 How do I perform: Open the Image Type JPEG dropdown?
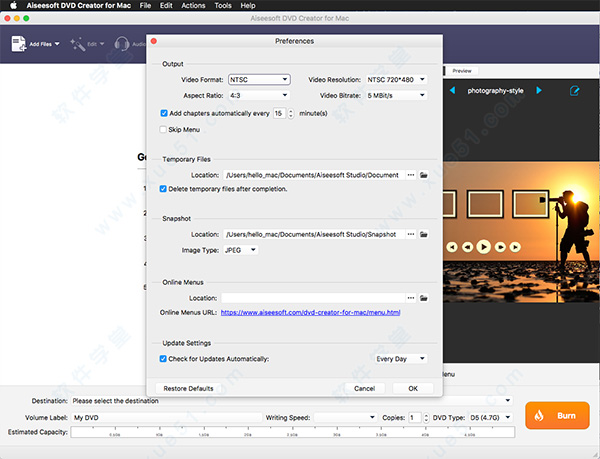tap(241, 250)
